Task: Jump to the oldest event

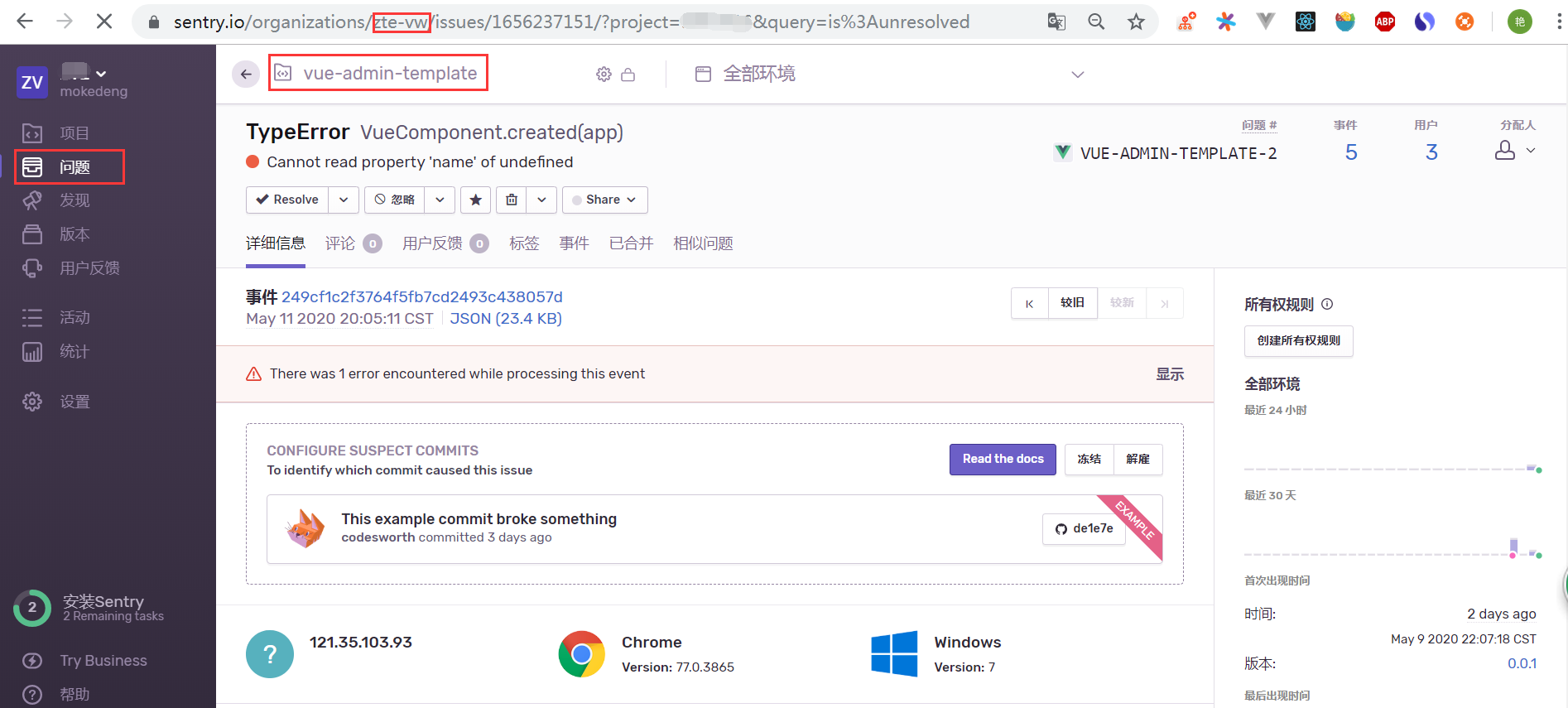Action: [x=1030, y=303]
